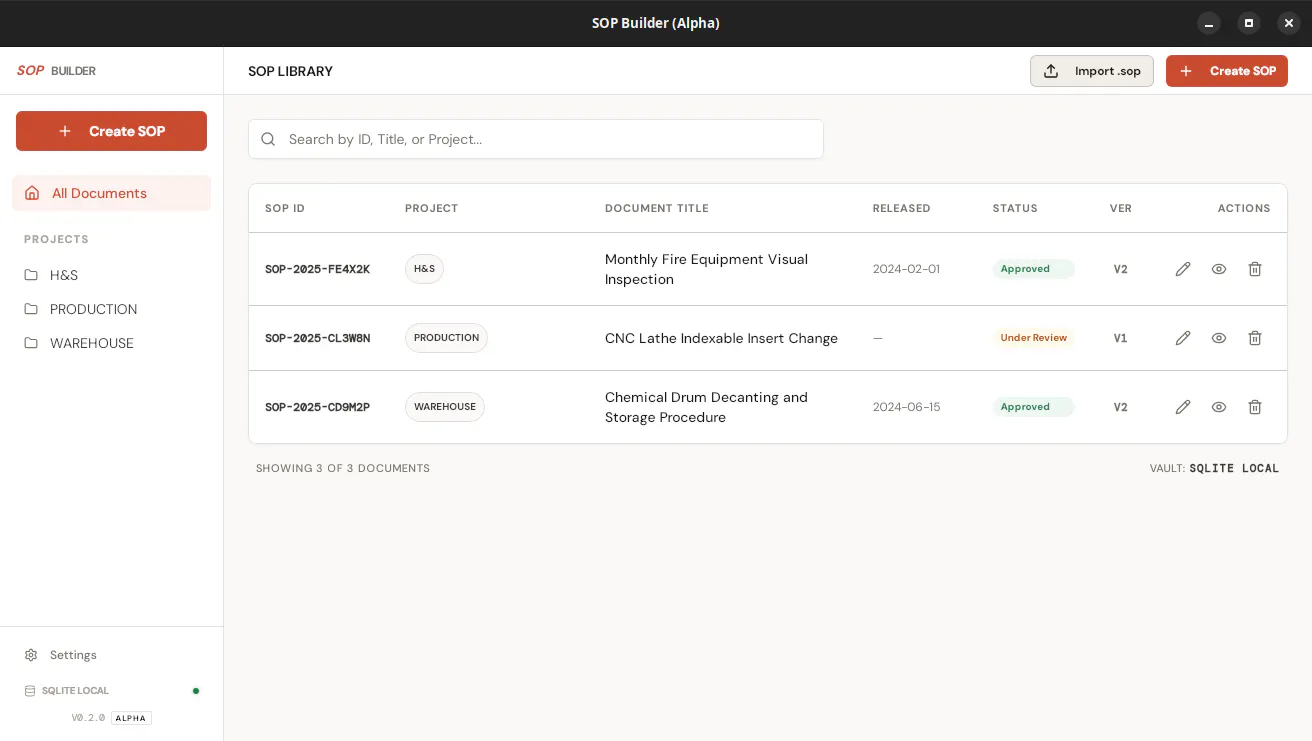Image resolution: width=1312 pixels, height=741 pixels.
Task: Click the folder icon beside WAREHOUSE
Action: [x=31, y=343]
